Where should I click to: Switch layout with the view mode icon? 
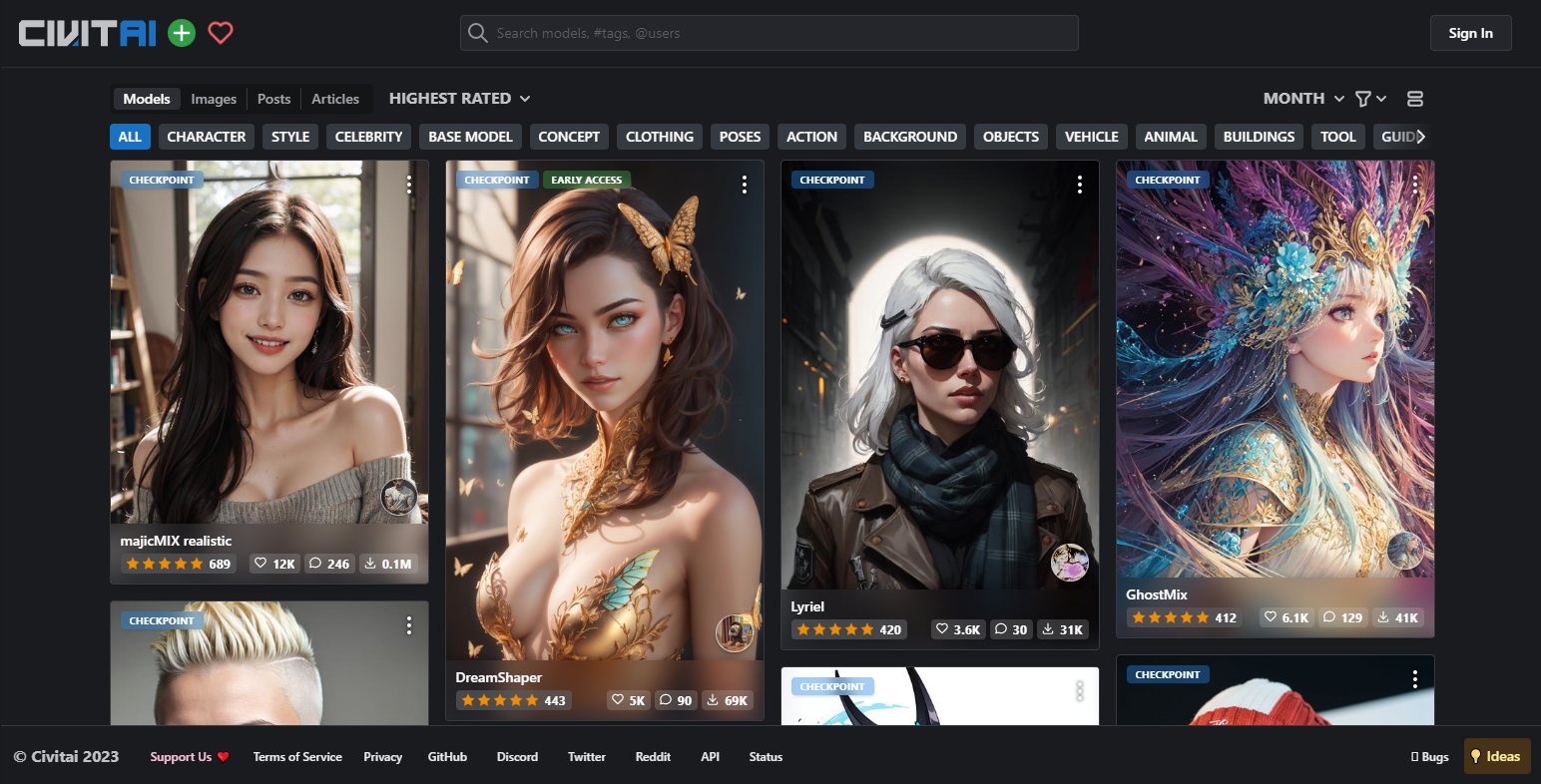click(x=1414, y=99)
